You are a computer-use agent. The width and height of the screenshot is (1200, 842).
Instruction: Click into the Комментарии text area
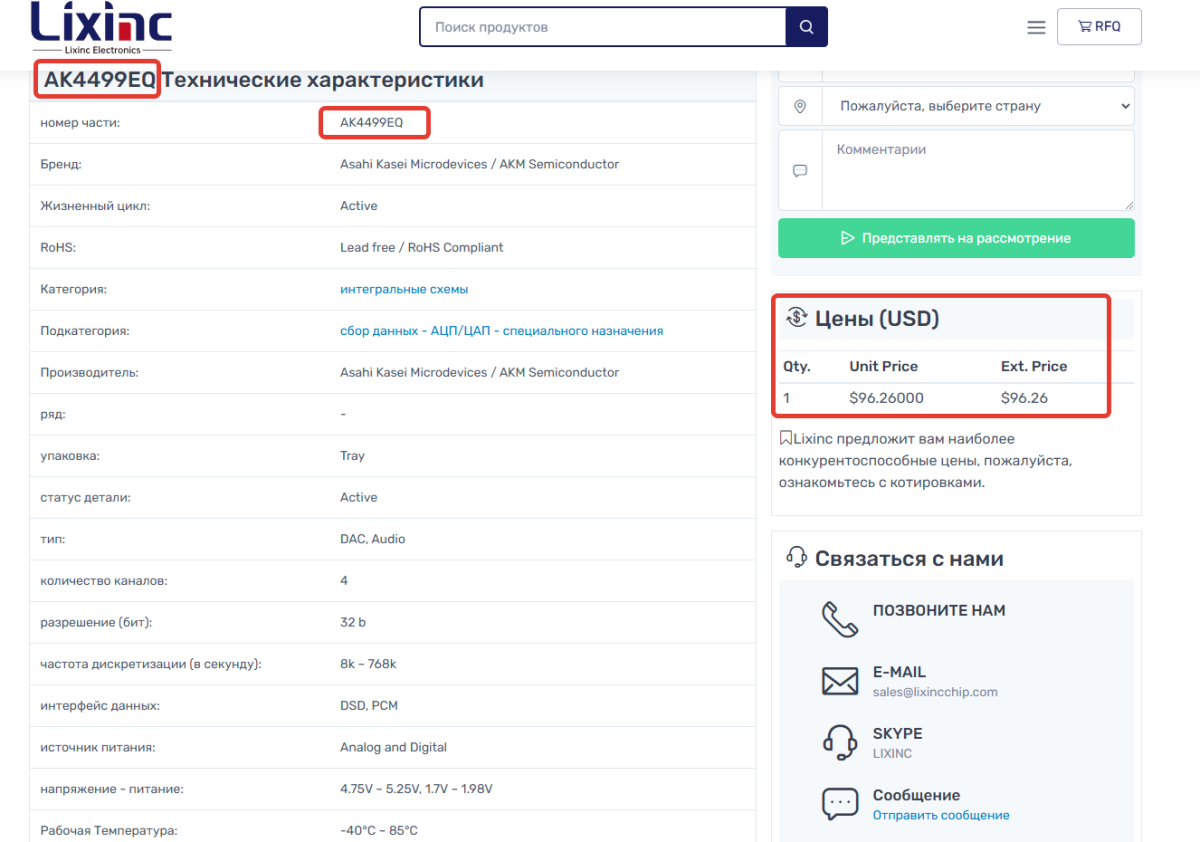click(x=978, y=170)
